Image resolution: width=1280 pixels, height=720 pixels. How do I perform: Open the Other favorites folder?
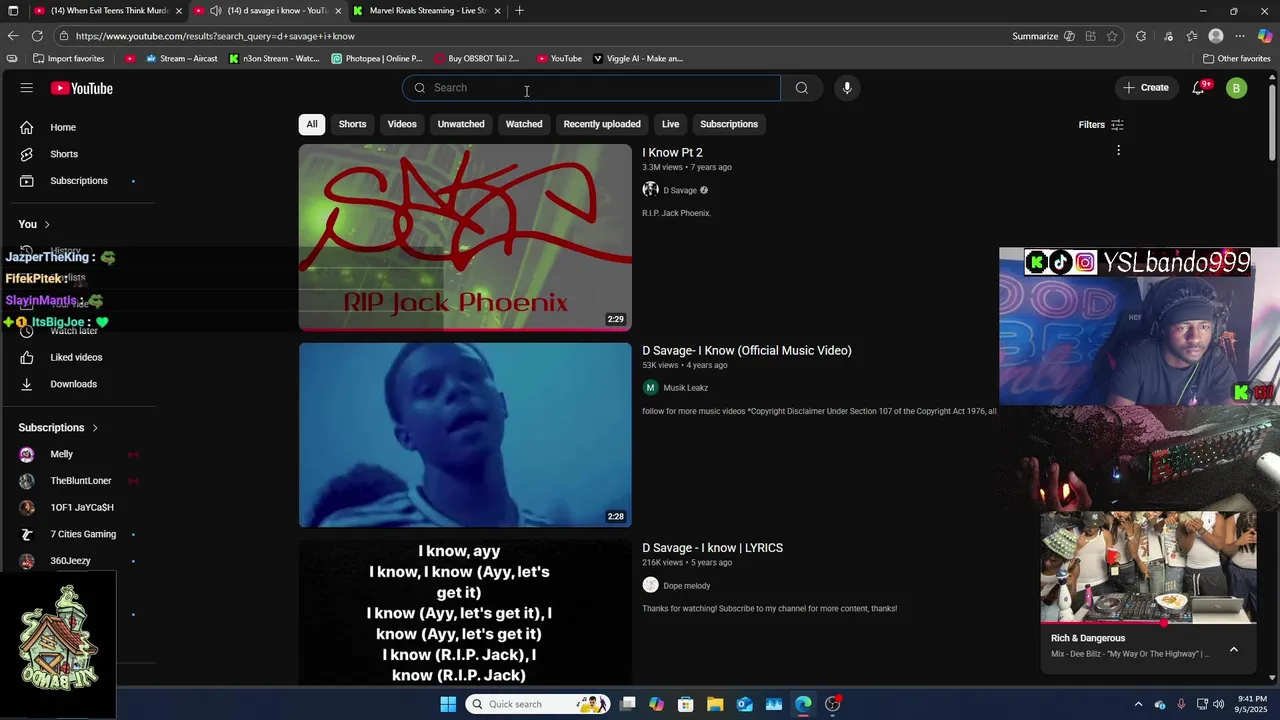coord(1236,59)
